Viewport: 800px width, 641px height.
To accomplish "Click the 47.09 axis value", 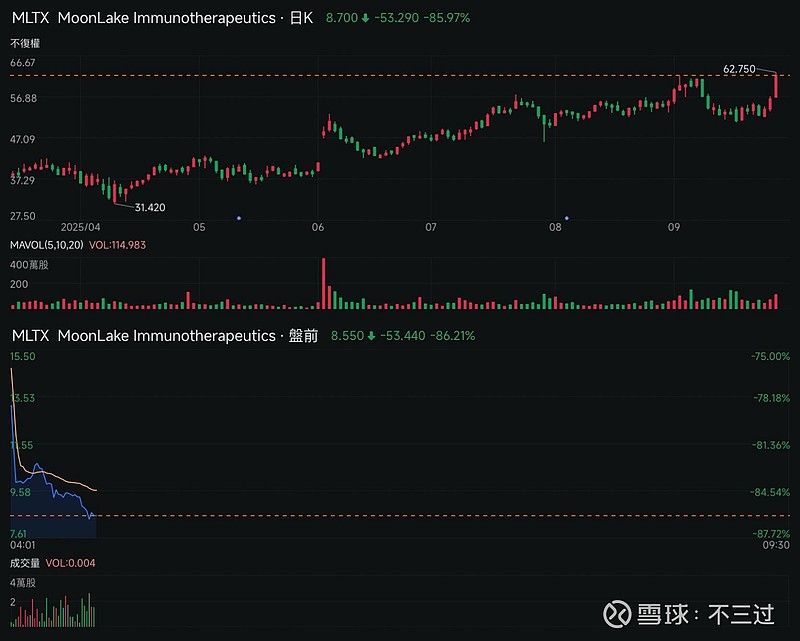I will [22, 139].
